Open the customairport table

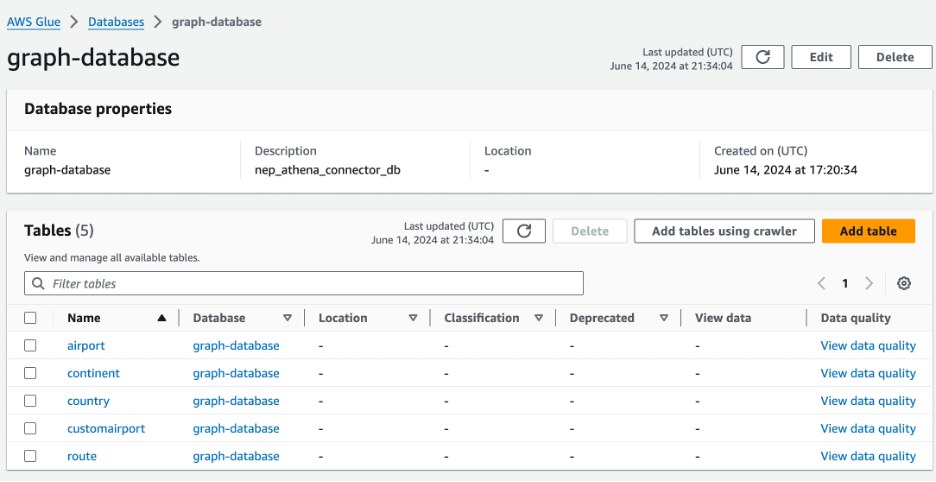click(x=106, y=429)
